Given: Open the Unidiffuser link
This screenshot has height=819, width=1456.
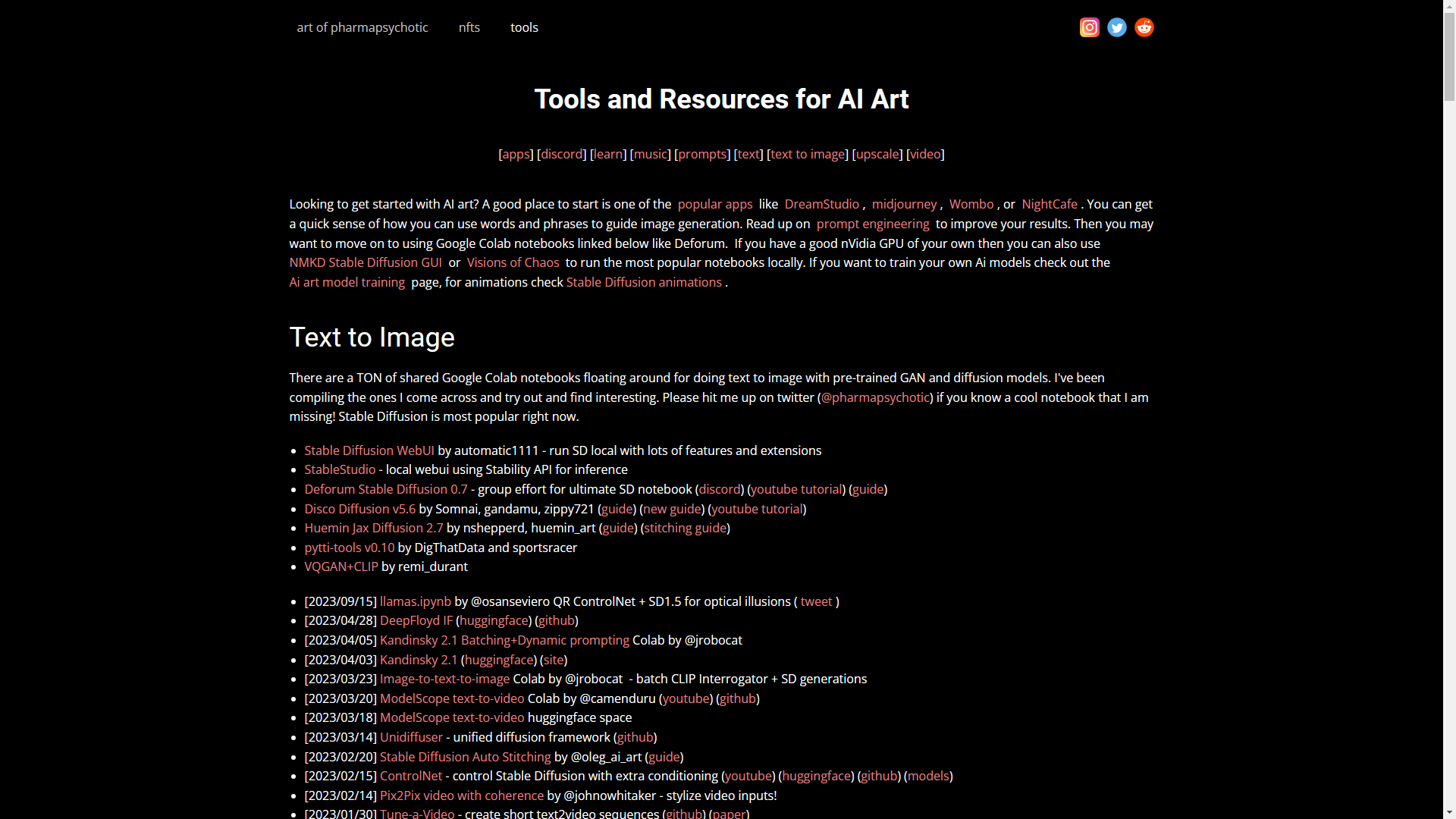Looking at the screenshot, I should point(411,737).
